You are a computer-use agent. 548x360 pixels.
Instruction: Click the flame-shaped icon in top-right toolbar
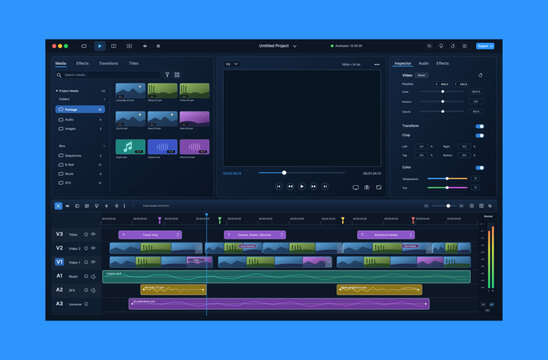click(x=453, y=46)
